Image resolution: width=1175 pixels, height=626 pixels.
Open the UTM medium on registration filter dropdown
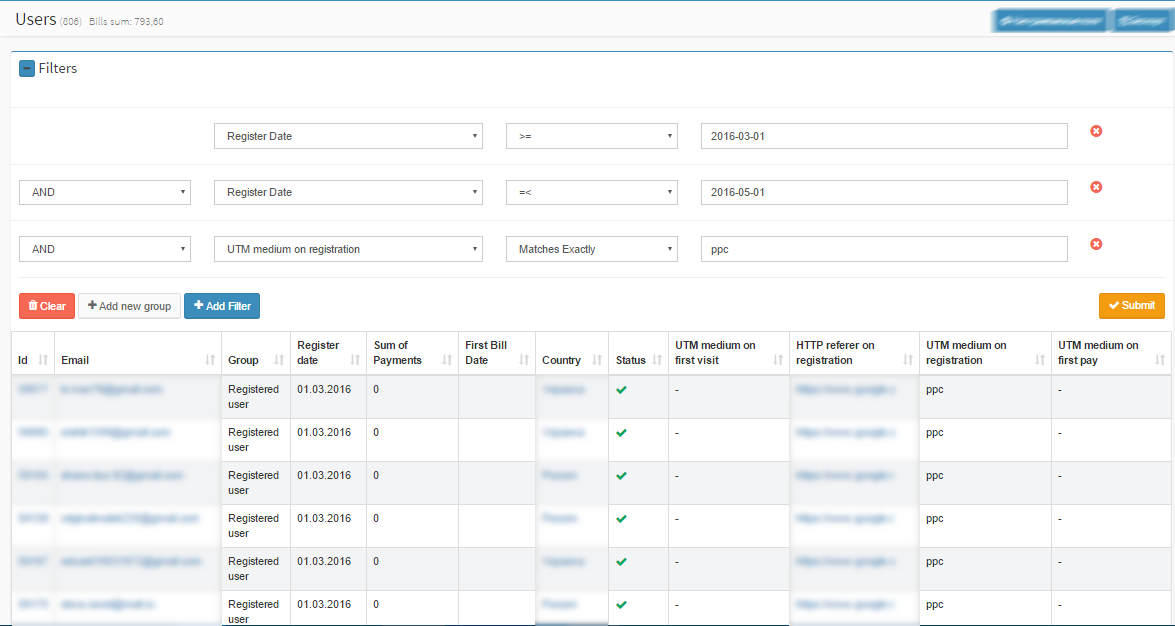click(x=348, y=249)
